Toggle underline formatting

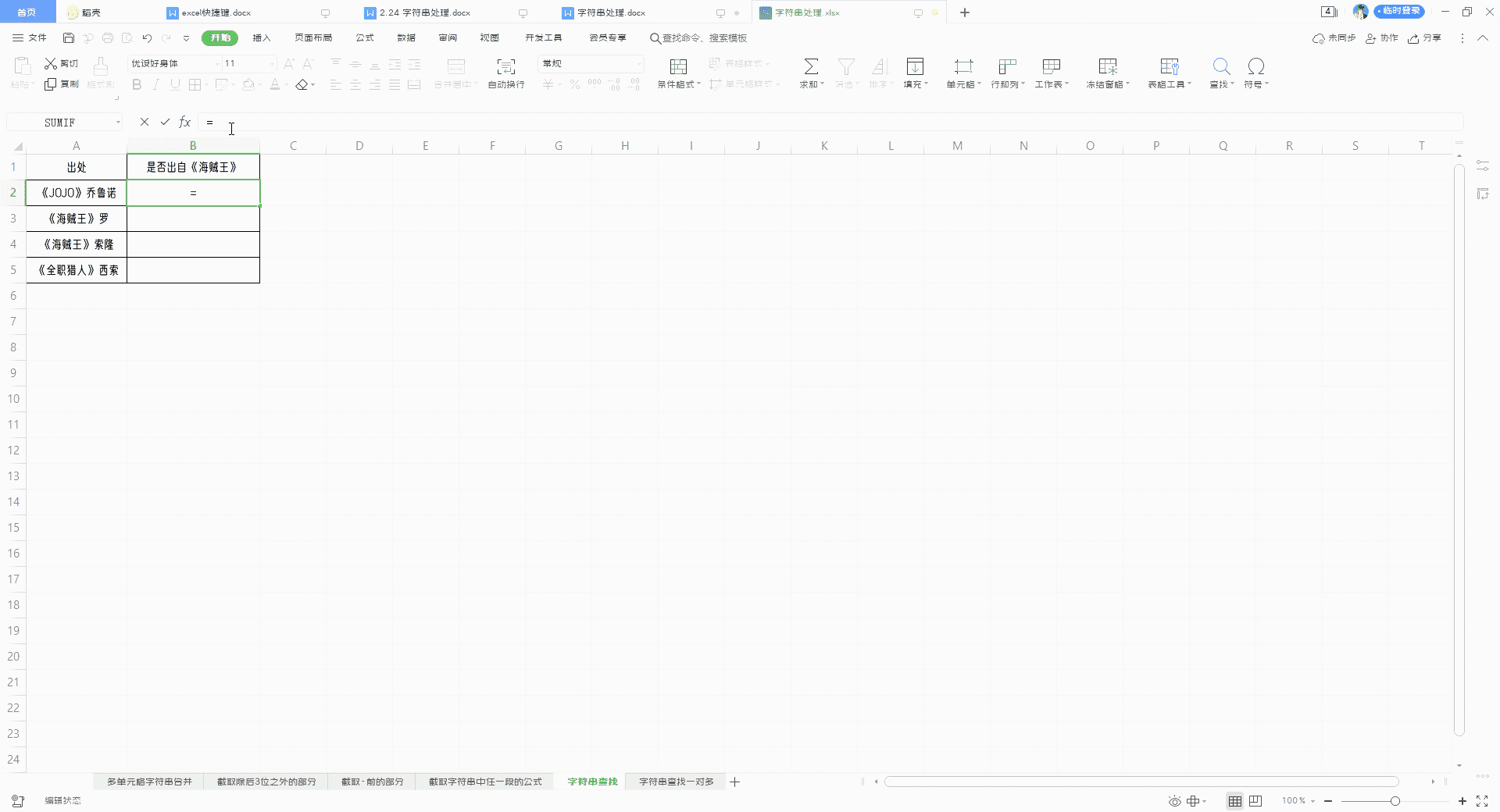(174, 84)
